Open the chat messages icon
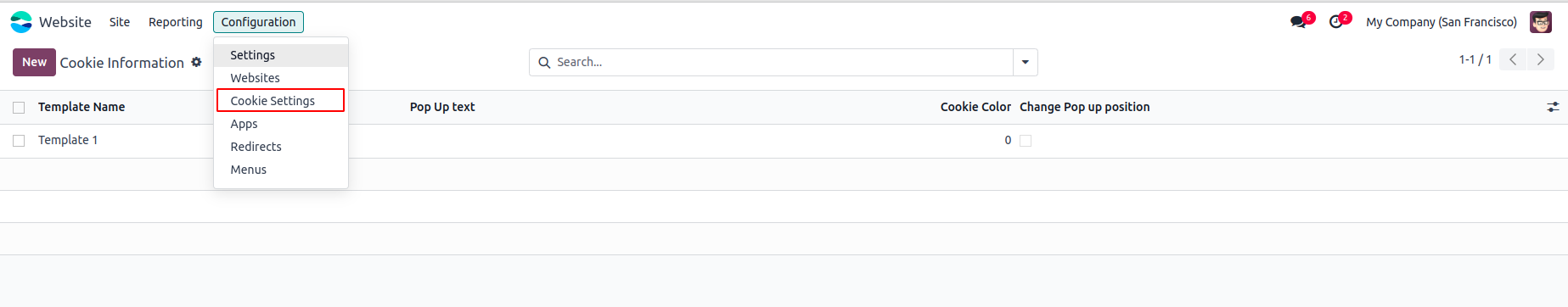 [x=1298, y=22]
